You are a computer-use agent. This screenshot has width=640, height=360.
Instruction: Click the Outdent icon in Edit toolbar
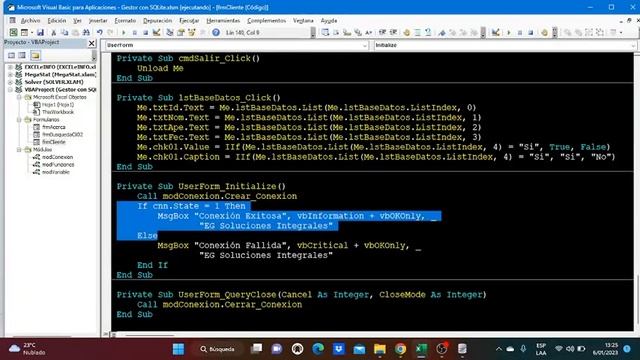(x=393, y=32)
